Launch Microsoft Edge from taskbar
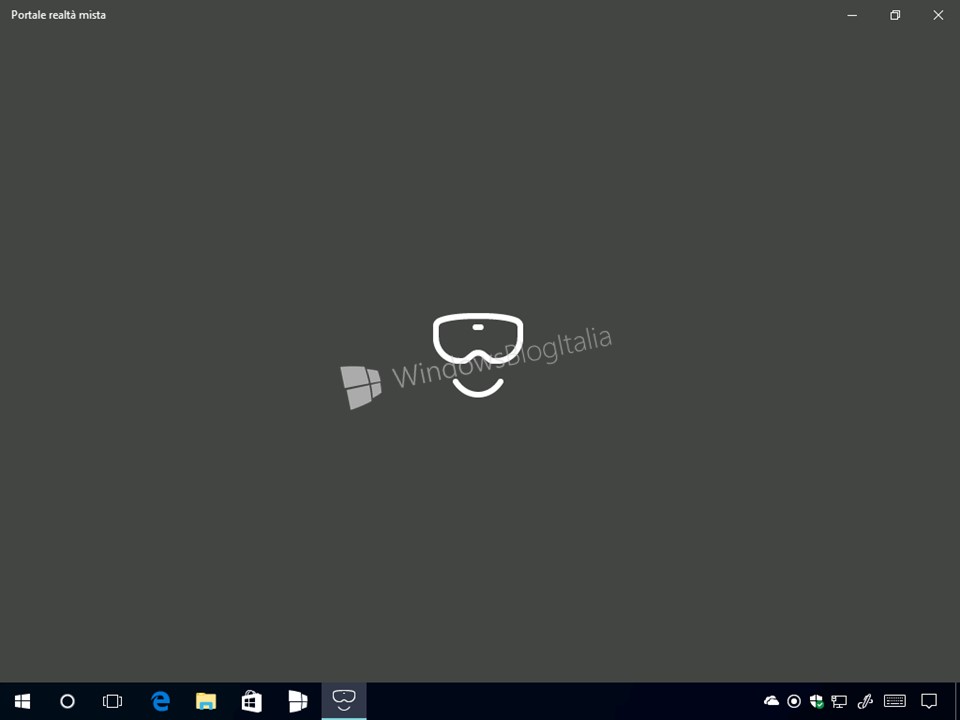The image size is (960, 720). [x=160, y=701]
